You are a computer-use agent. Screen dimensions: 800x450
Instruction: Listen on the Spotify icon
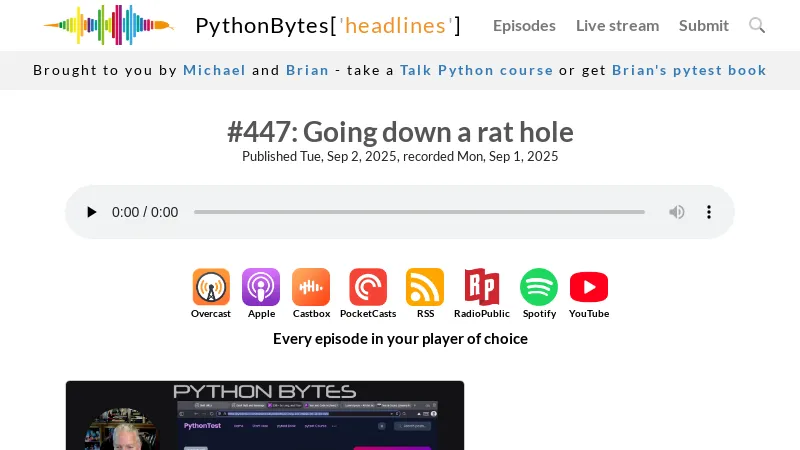coord(539,287)
